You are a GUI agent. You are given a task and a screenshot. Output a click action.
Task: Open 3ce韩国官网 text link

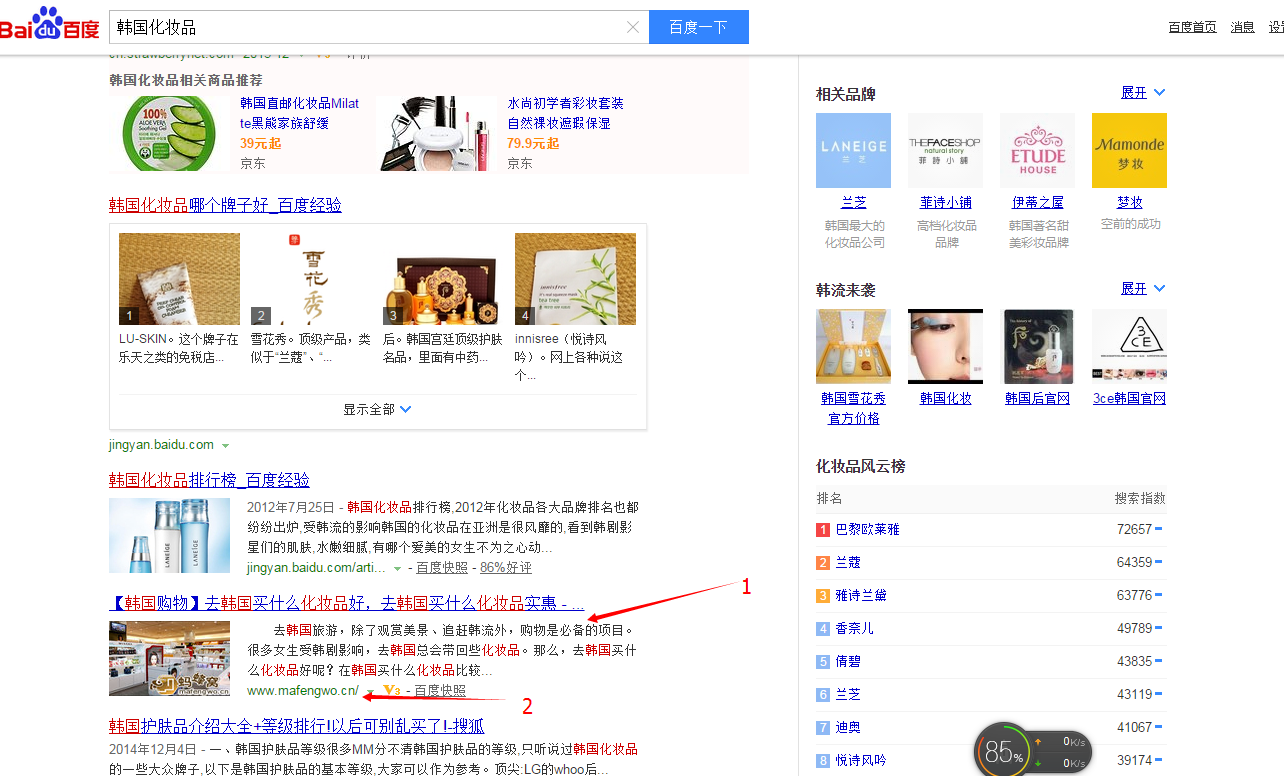coord(1129,398)
